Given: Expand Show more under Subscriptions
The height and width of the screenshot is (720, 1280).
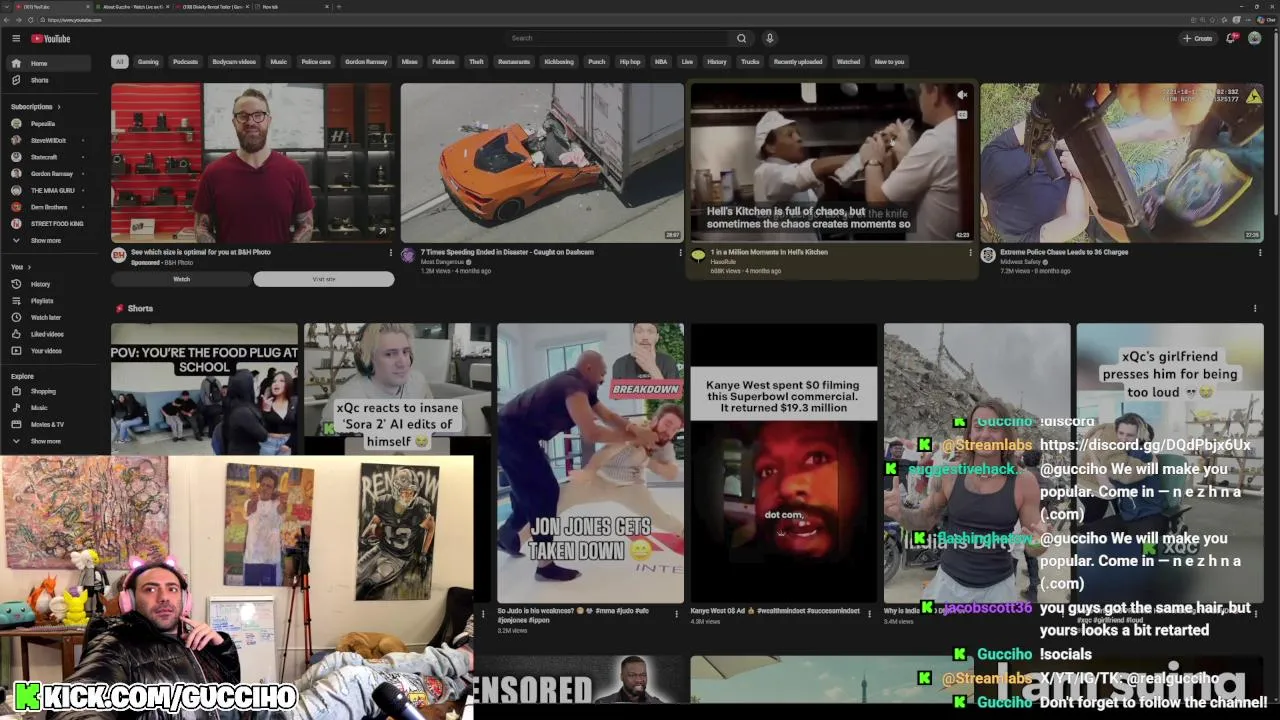Looking at the screenshot, I should click(x=48, y=240).
